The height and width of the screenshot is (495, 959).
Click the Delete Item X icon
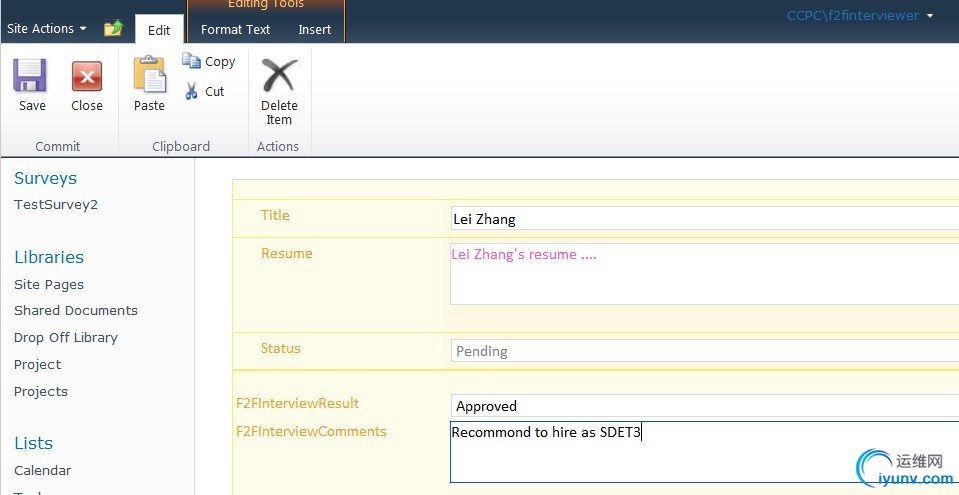[x=280, y=75]
